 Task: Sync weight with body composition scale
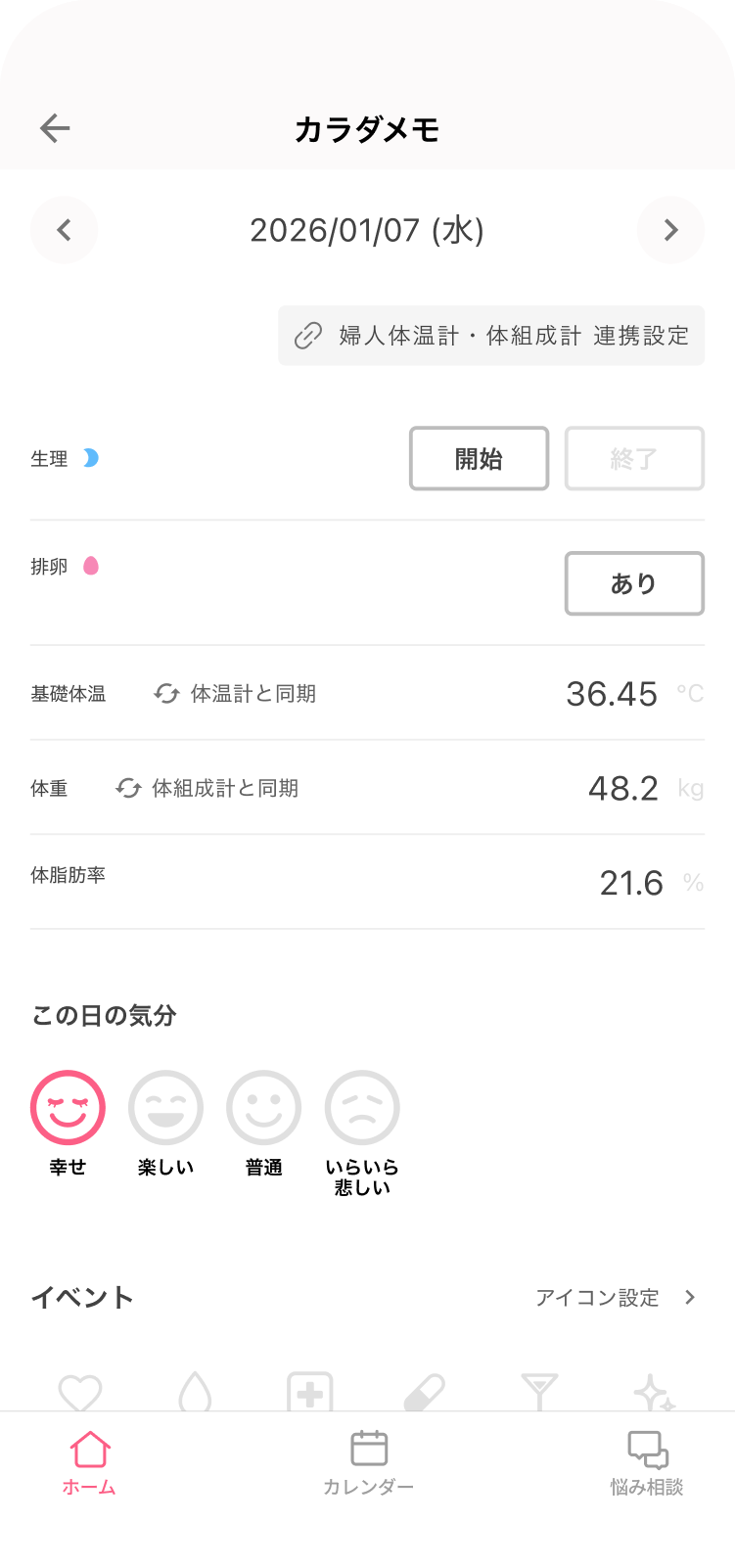[207, 788]
